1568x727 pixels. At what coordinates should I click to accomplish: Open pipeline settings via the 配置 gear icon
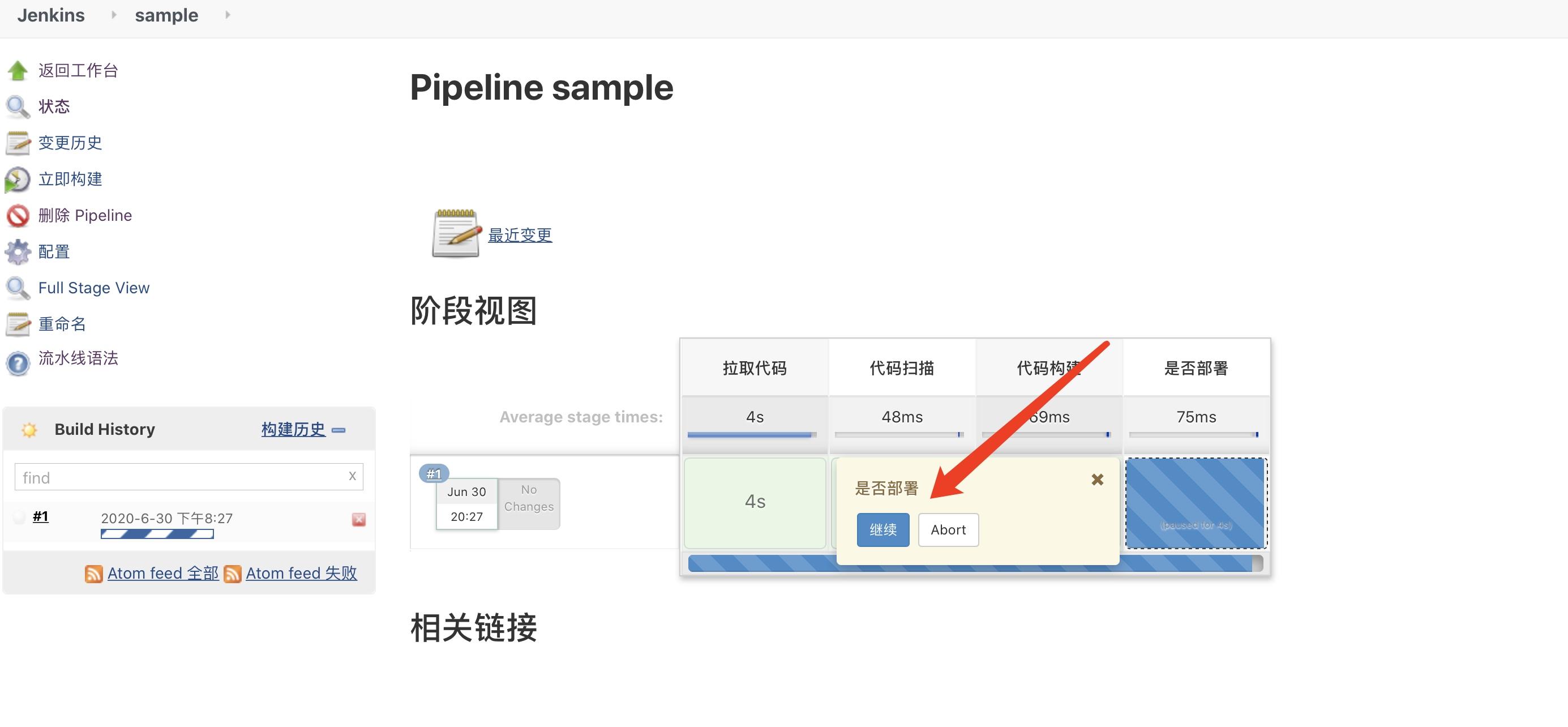point(18,251)
